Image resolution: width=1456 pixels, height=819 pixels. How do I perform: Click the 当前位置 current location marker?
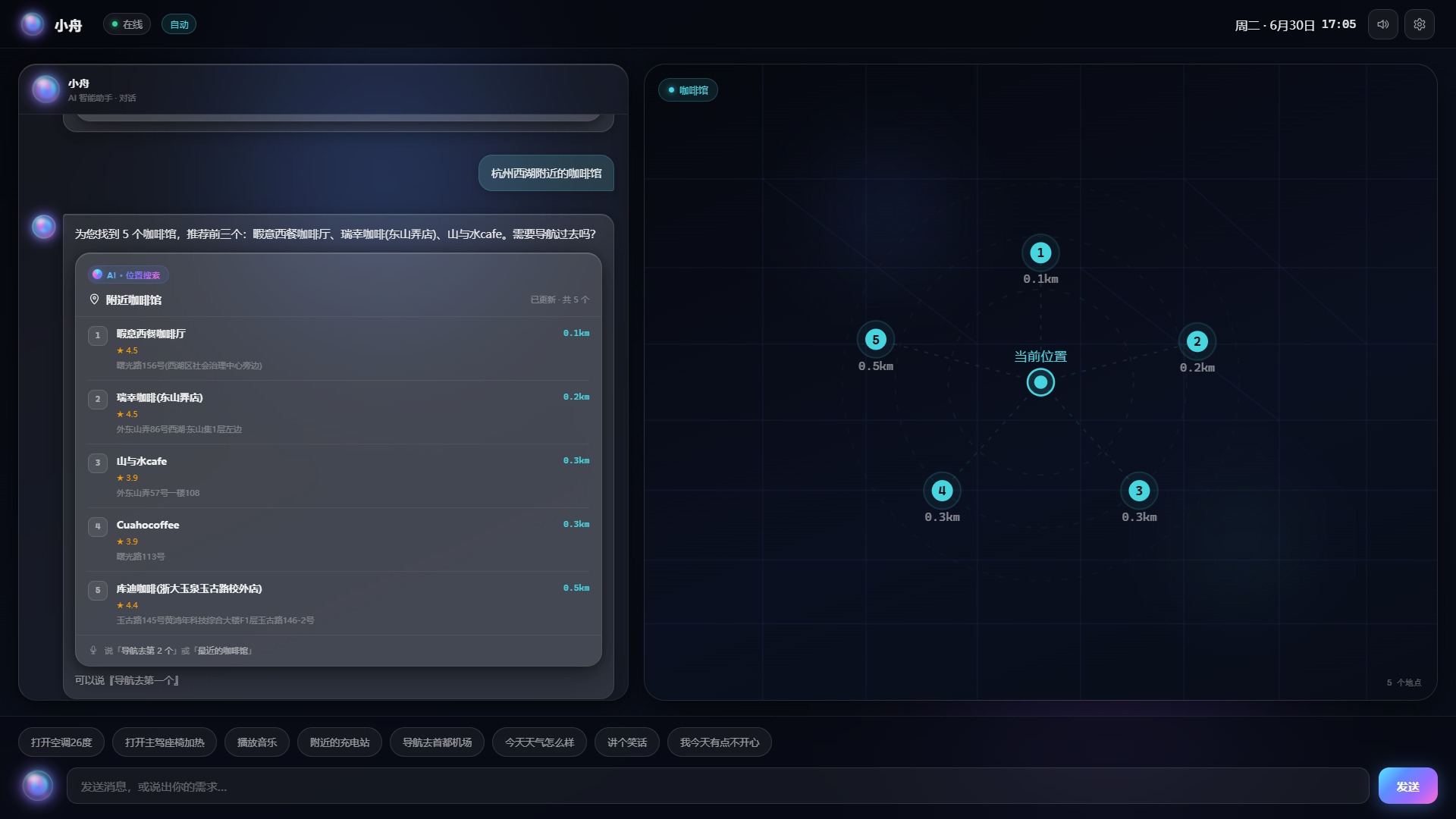[1040, 382]
